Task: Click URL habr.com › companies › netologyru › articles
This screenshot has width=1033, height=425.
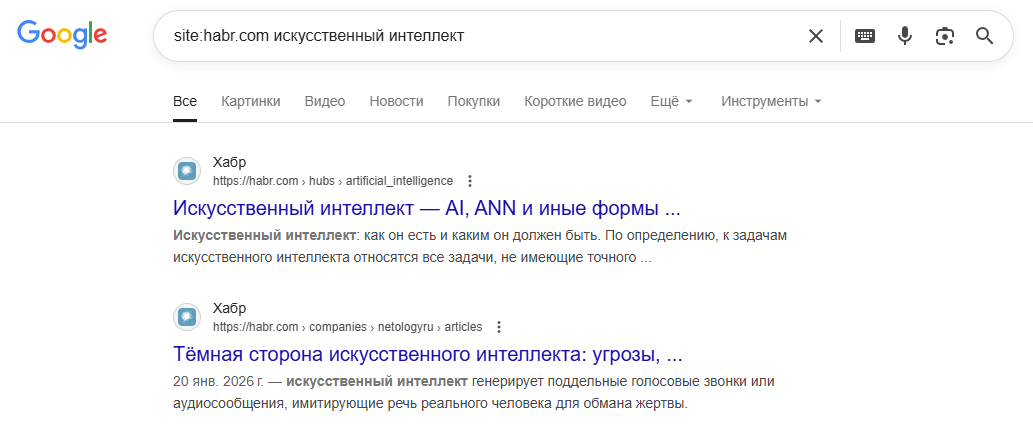Action: coord(347,327)
